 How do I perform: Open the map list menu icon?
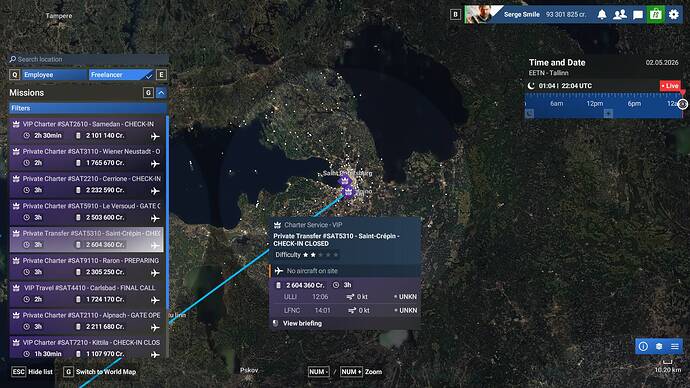pos(675,347)
